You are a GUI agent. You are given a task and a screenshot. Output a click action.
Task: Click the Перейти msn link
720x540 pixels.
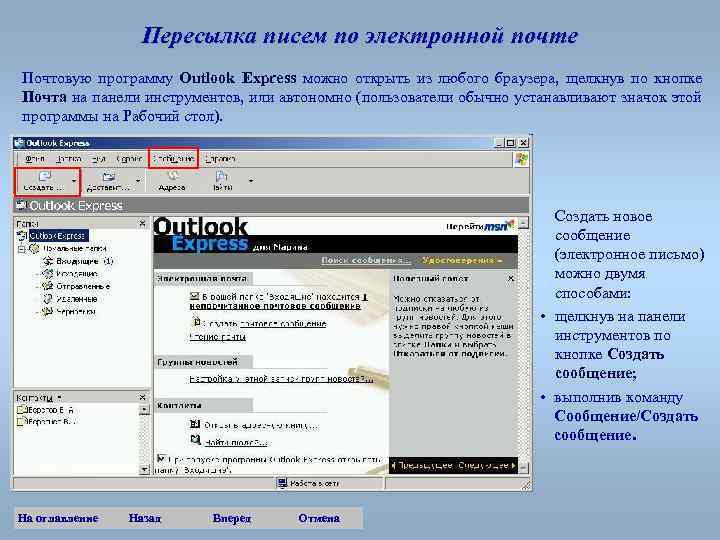click(479, 226)
